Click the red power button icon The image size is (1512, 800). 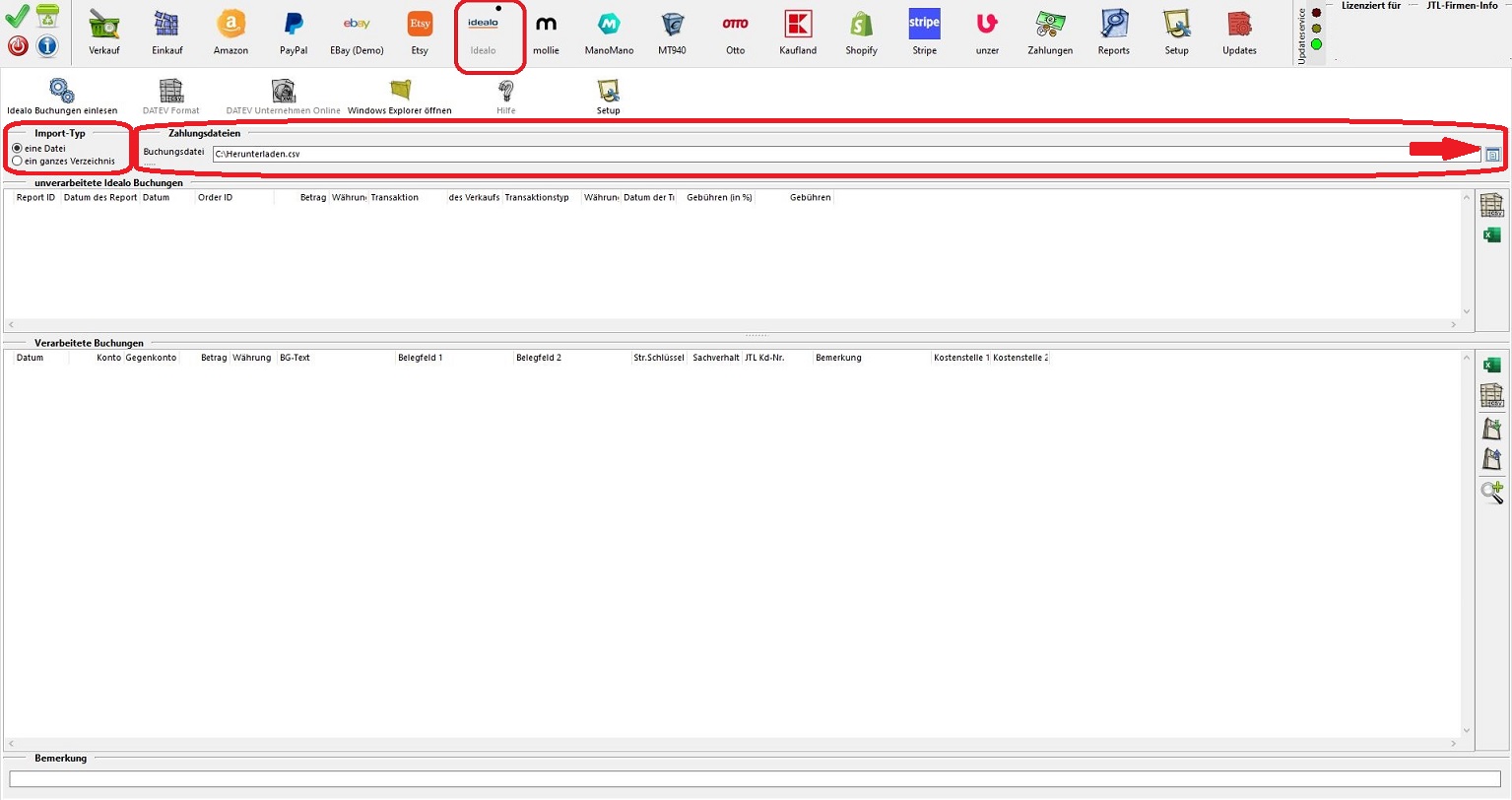click(18, 45)
